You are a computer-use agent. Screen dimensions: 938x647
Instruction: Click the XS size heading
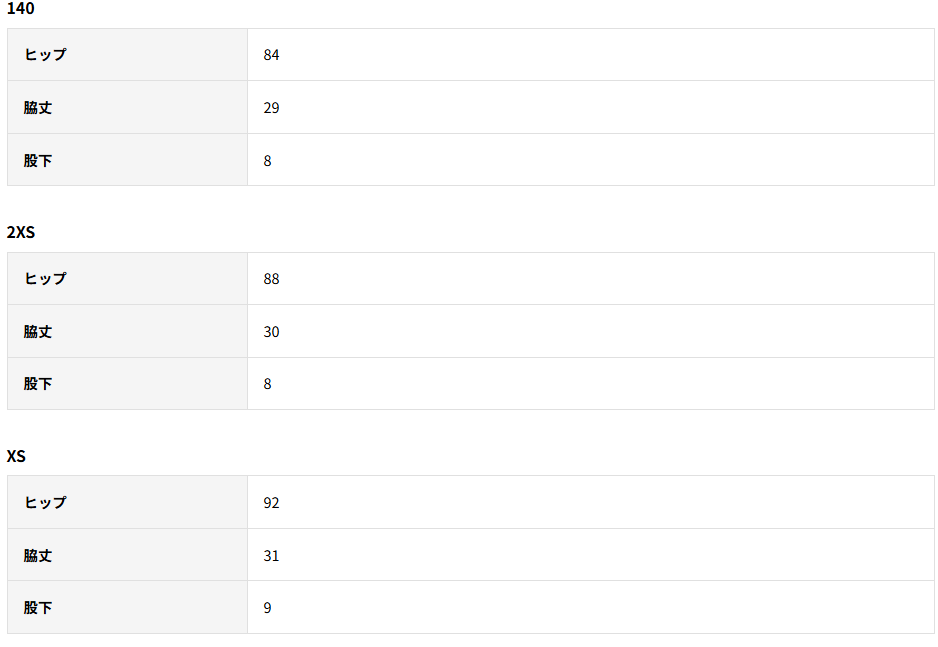pos(16,456)
